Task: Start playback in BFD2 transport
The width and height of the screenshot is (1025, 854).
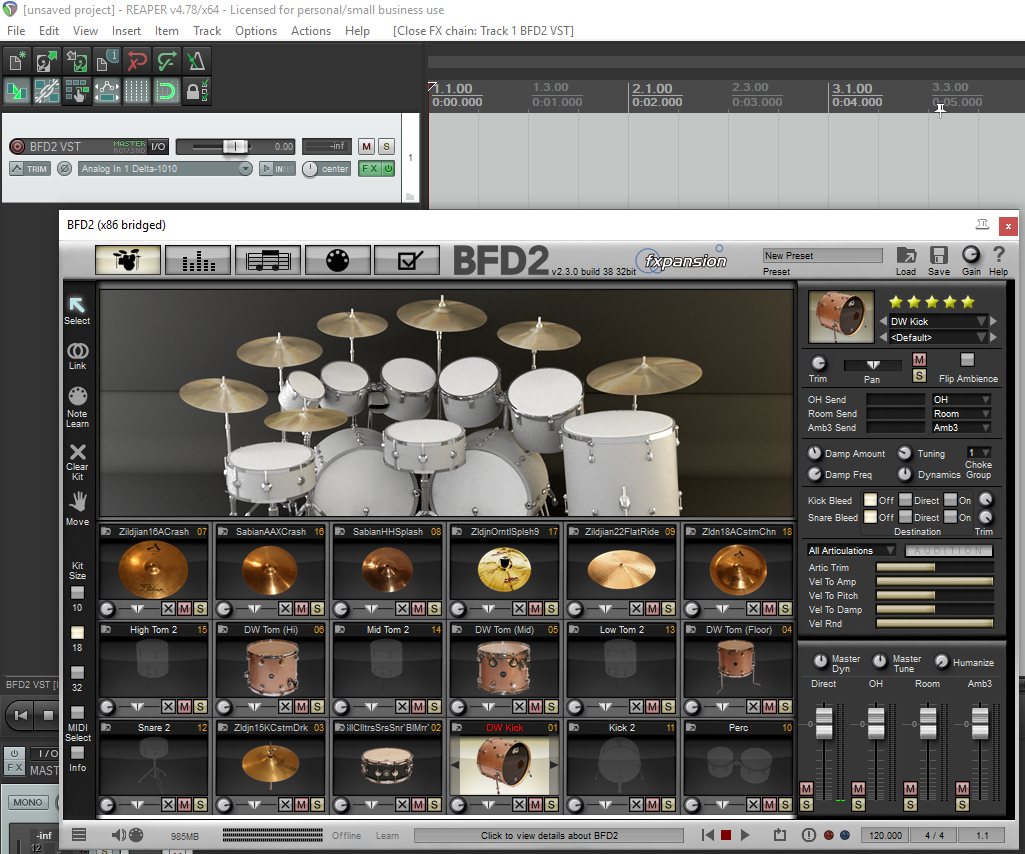Action: click(745, 835)
